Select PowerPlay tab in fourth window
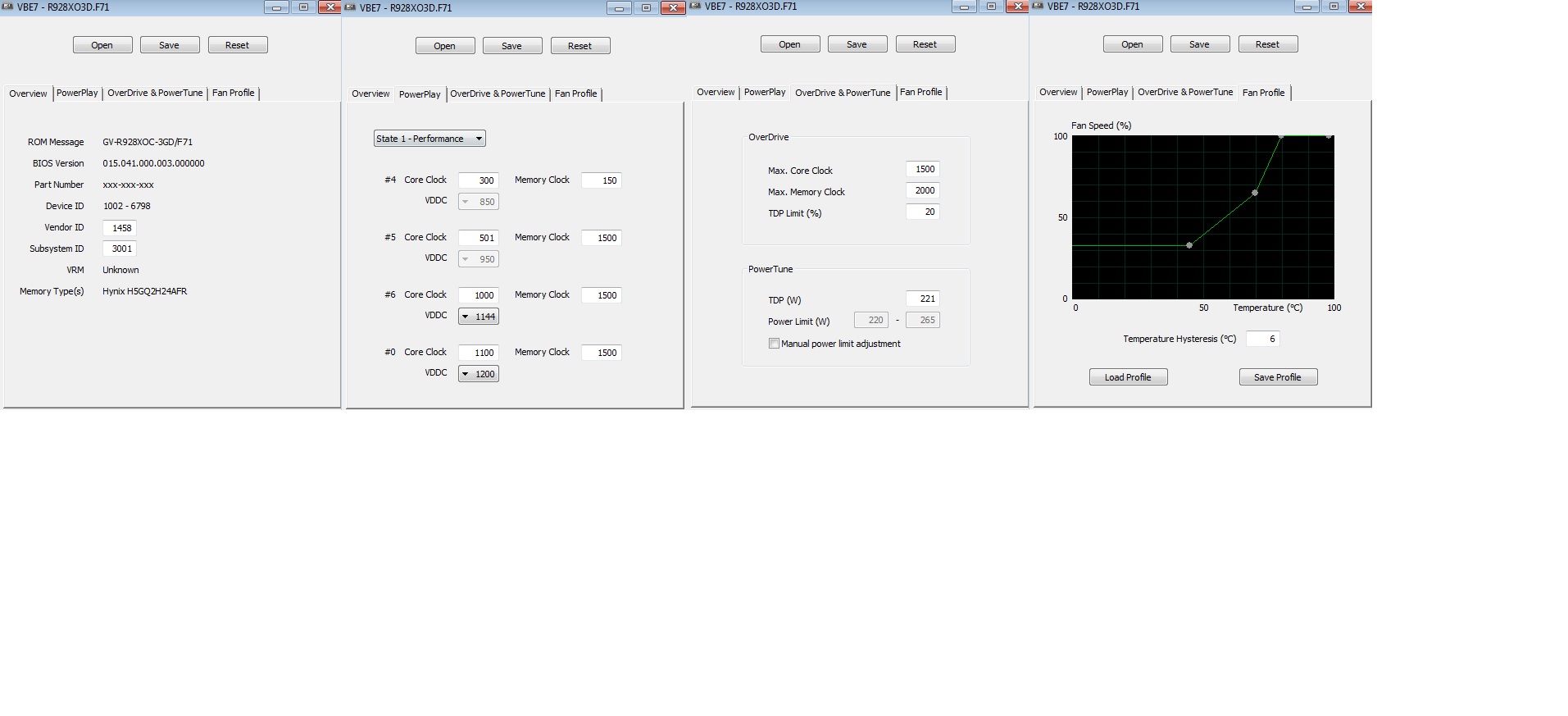1568x716 pixels. (x=1107, y=92)
